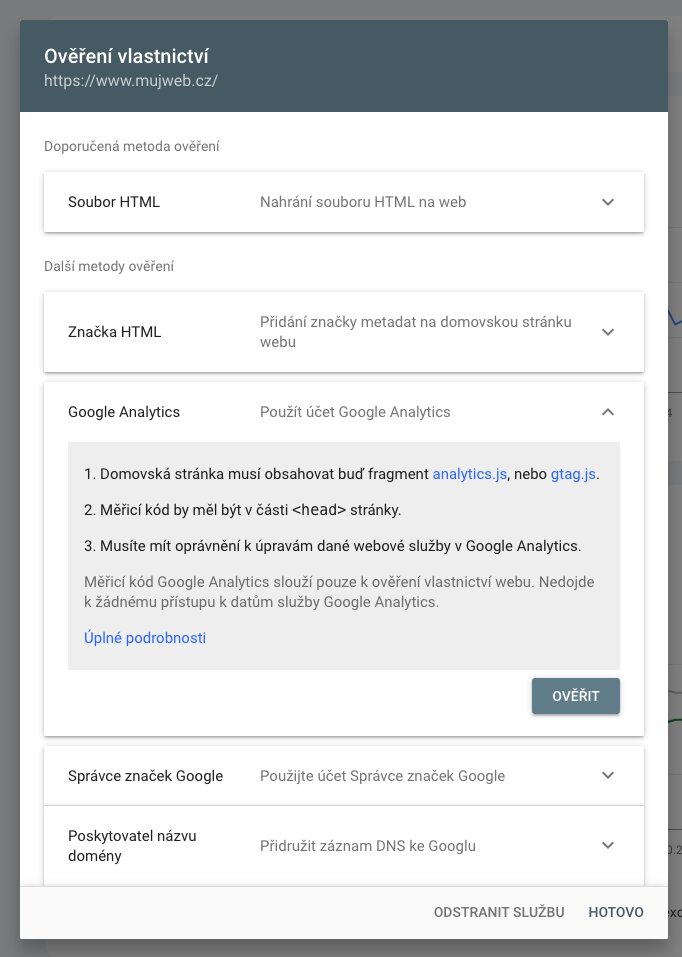682x957 pixels.
Task: Click the 'Nahrání souboru HTML na web' description
Action: tap(363, 202)
